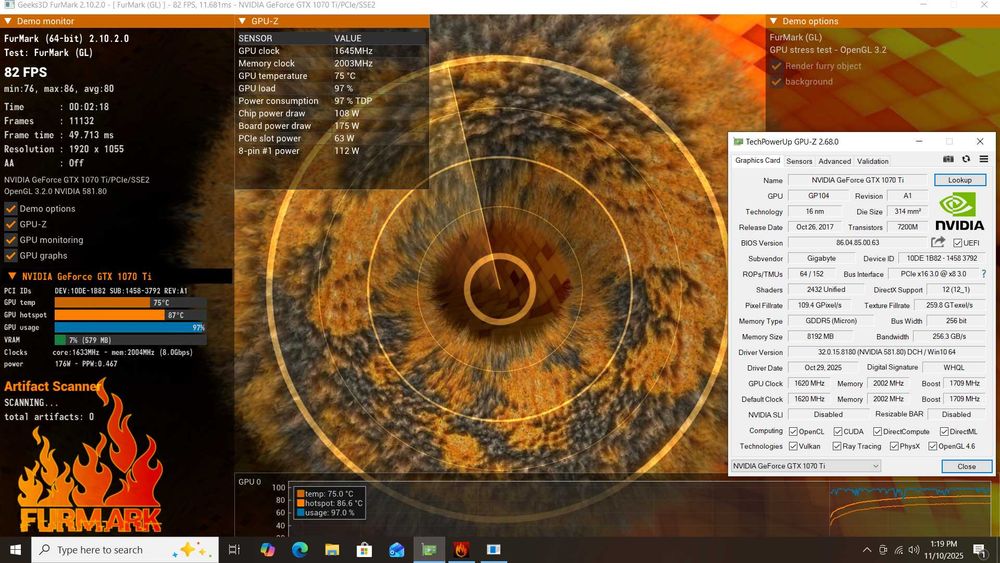Open FurMark from the taskbar flame icon

tap(461, 550)
